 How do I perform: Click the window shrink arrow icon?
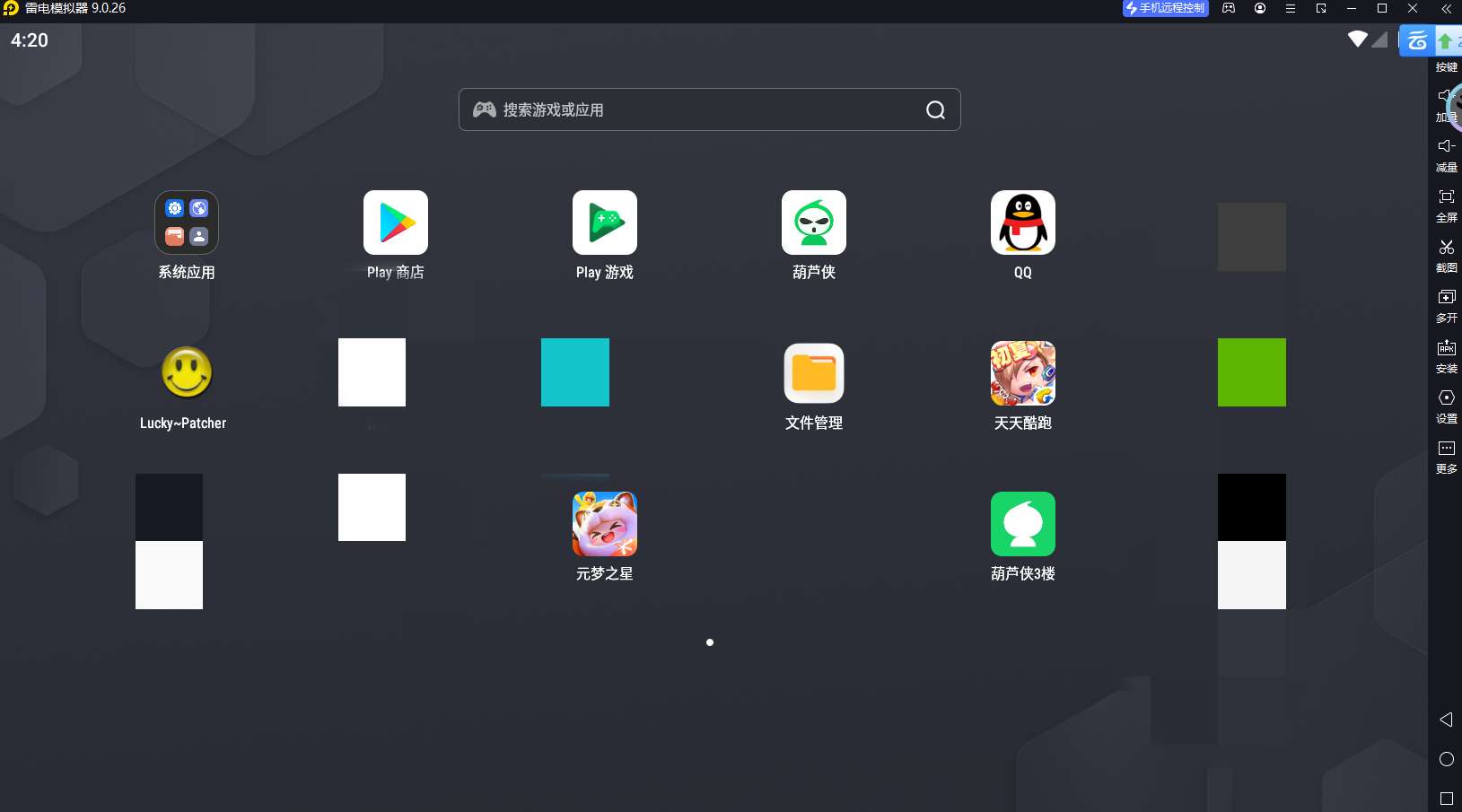point(1321,8)
